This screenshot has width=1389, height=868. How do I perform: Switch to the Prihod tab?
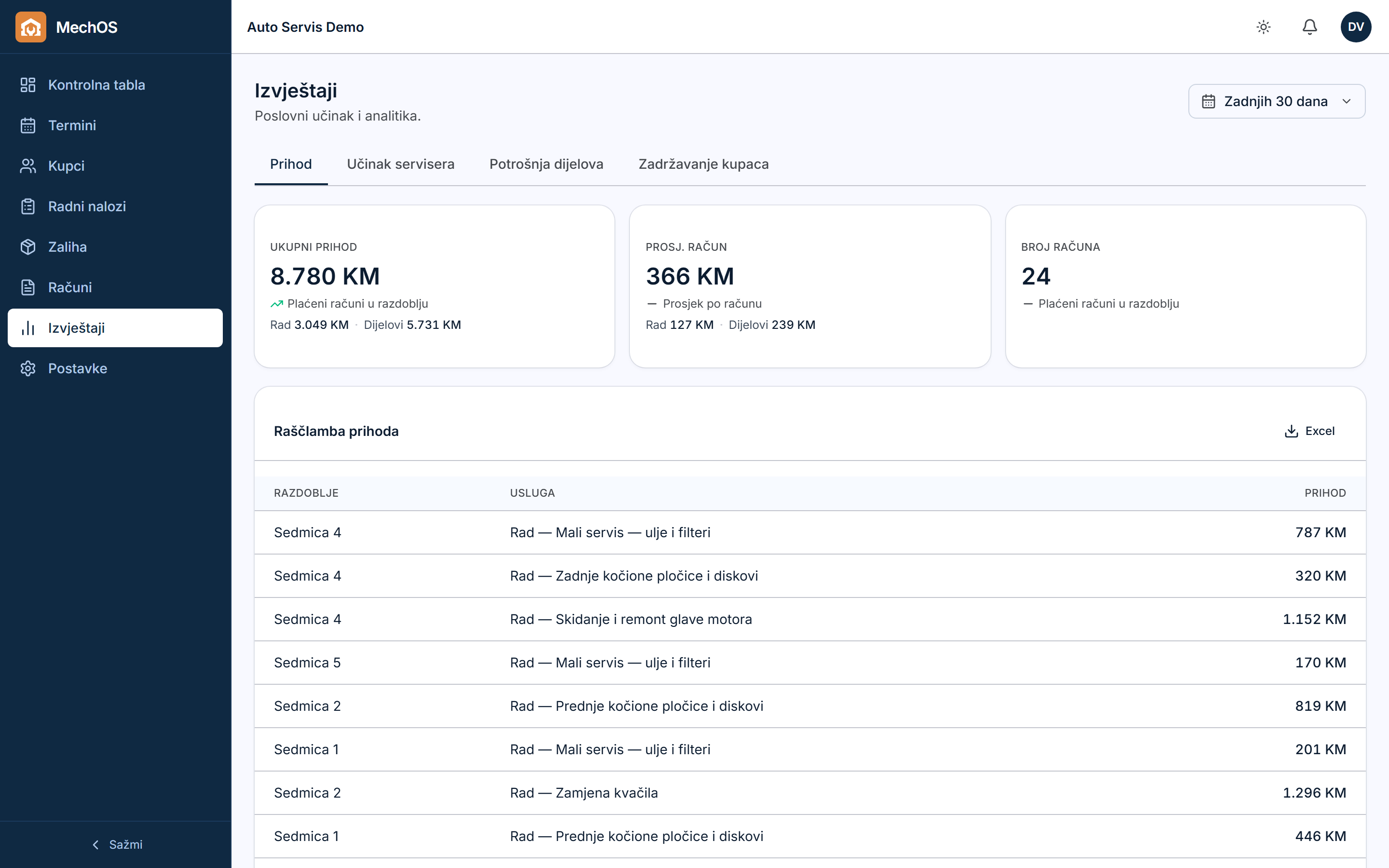coord(291,164)
